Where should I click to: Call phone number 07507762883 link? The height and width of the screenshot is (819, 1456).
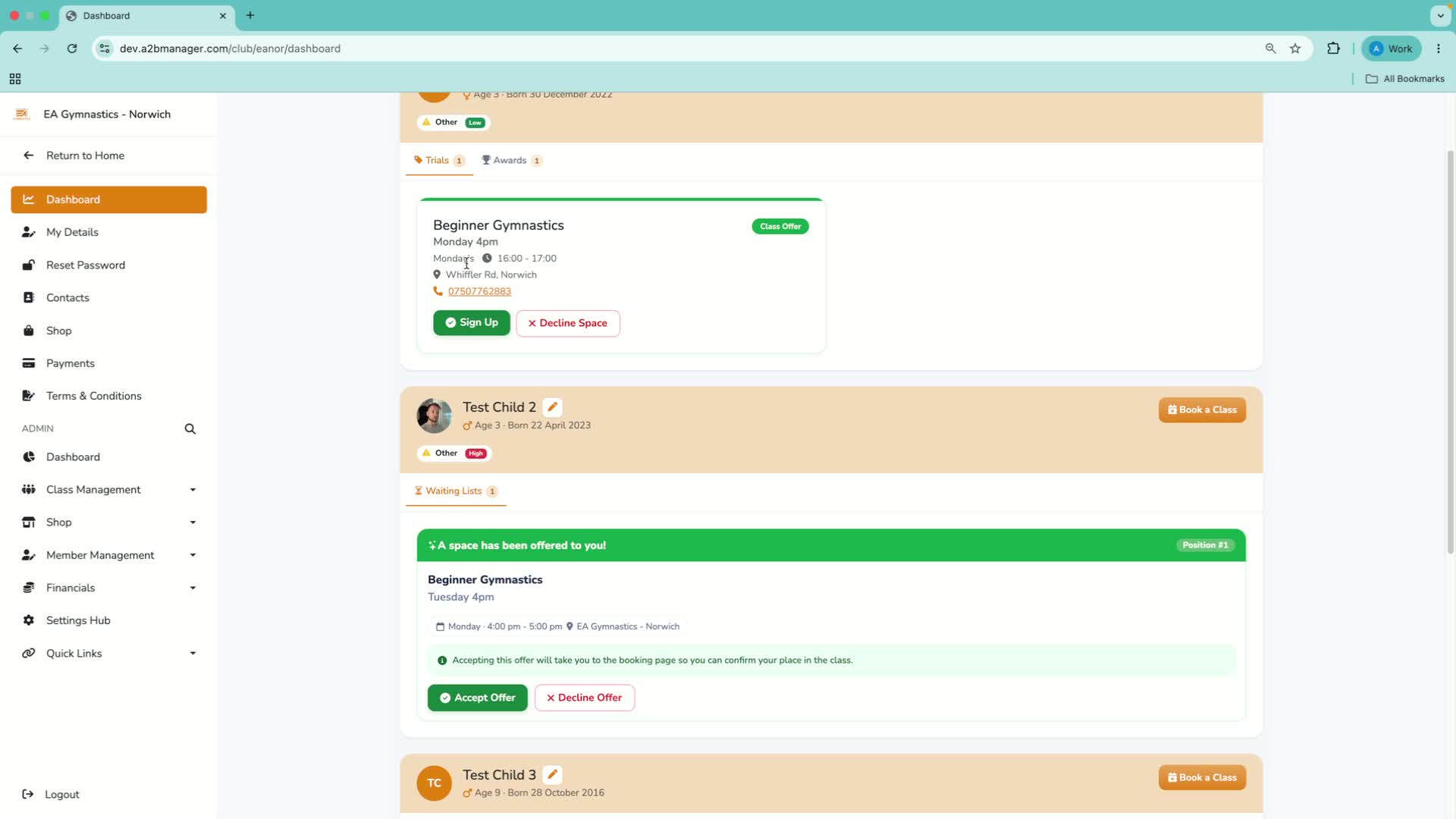479,291
